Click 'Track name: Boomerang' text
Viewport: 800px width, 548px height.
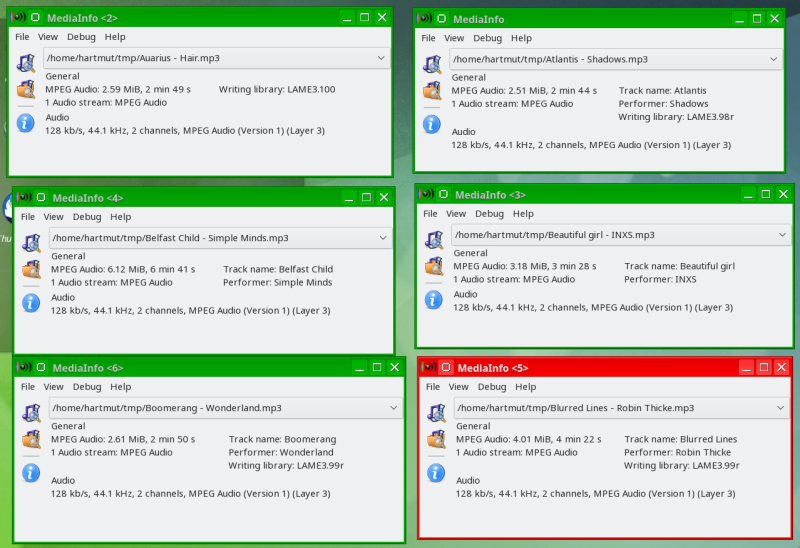pos(282,439)
